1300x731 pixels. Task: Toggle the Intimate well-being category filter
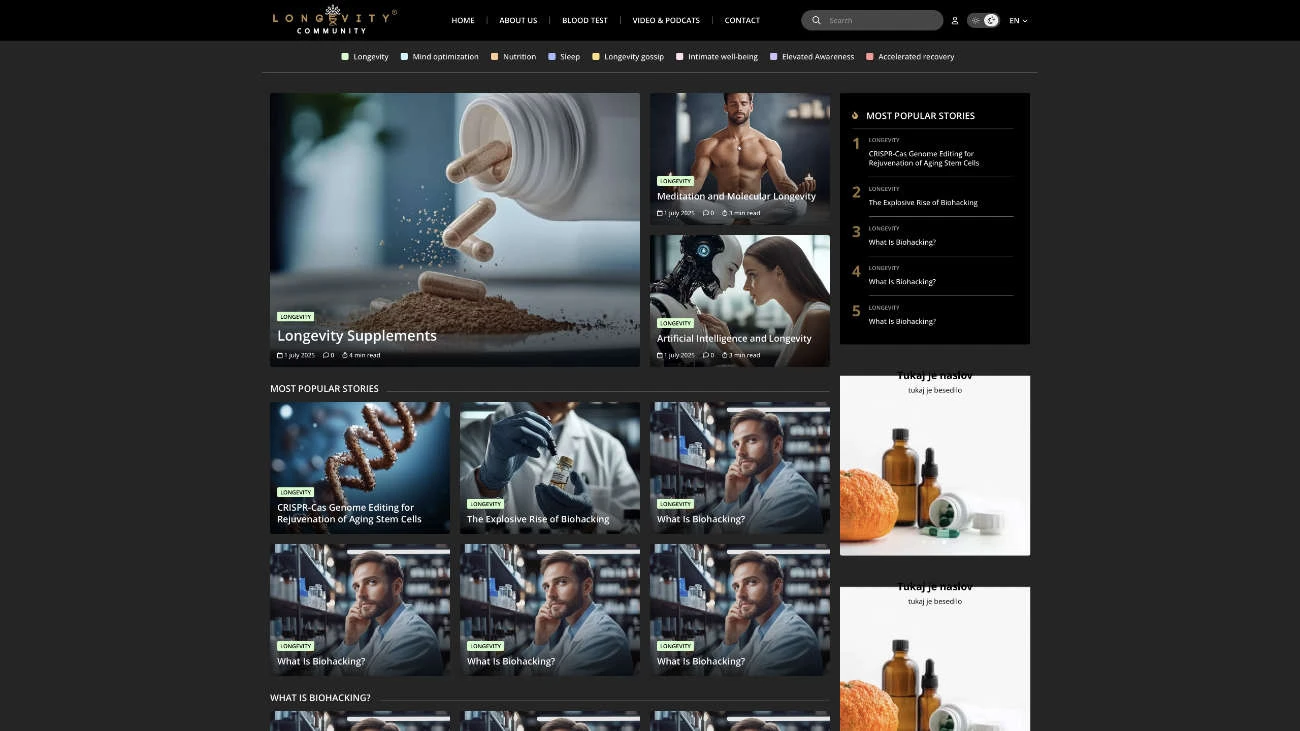(678, 57)
